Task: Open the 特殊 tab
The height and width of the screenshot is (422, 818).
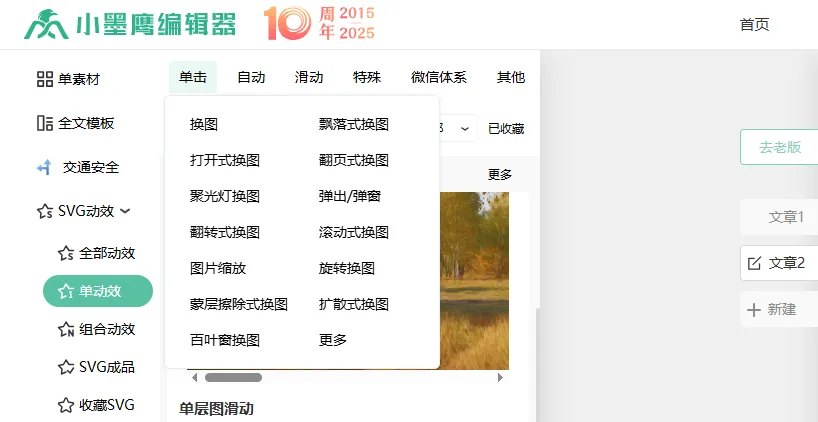Action: (367, 77)
